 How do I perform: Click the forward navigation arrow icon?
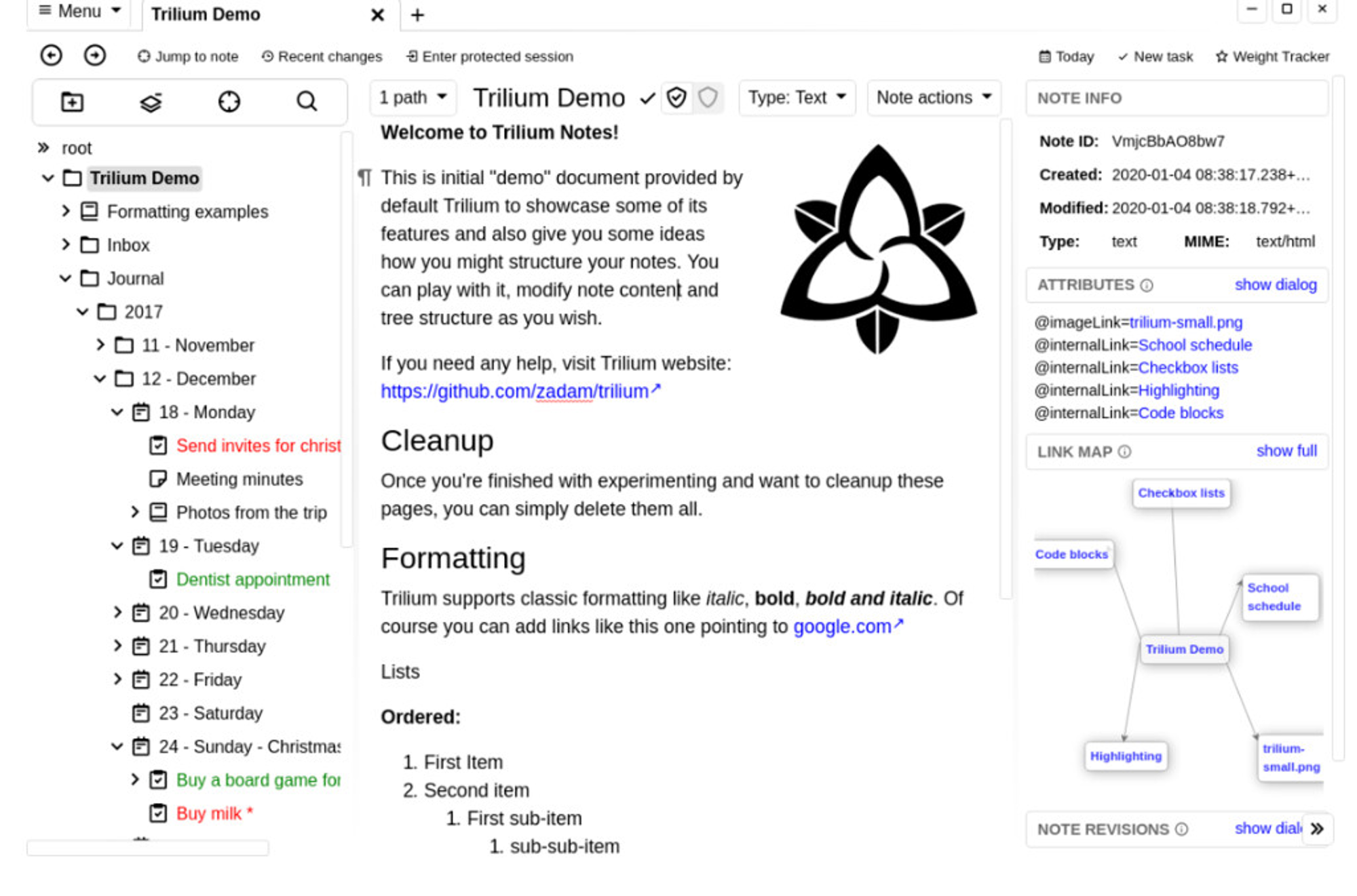[x=95, y=56]
